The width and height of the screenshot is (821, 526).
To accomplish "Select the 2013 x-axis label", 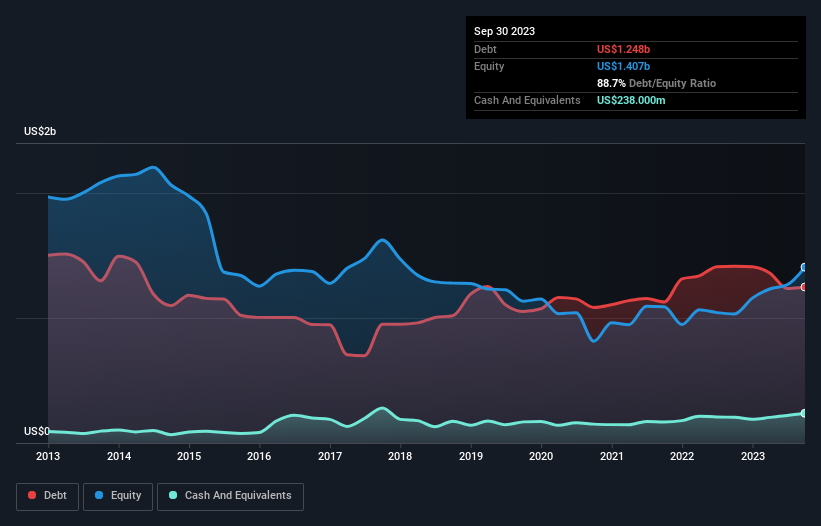I will pyautogui.click(x=48, y=456).
